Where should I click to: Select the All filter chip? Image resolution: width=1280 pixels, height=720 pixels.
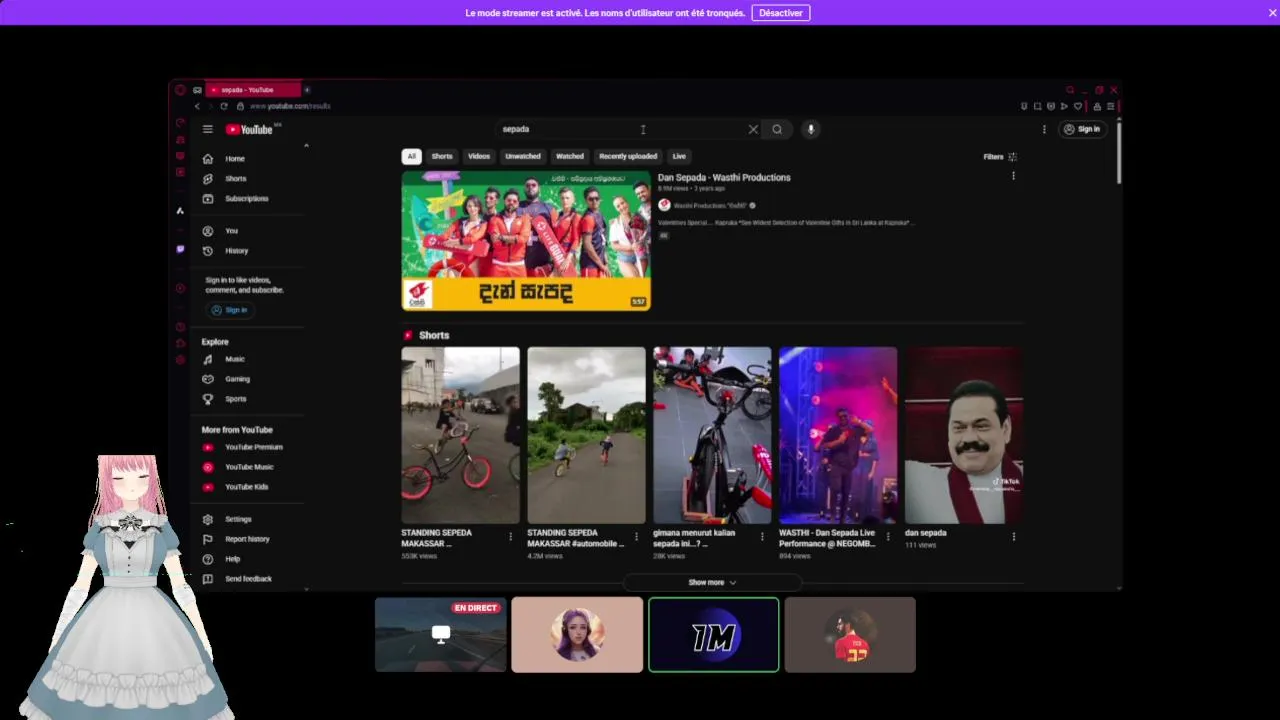click(411, 156)
